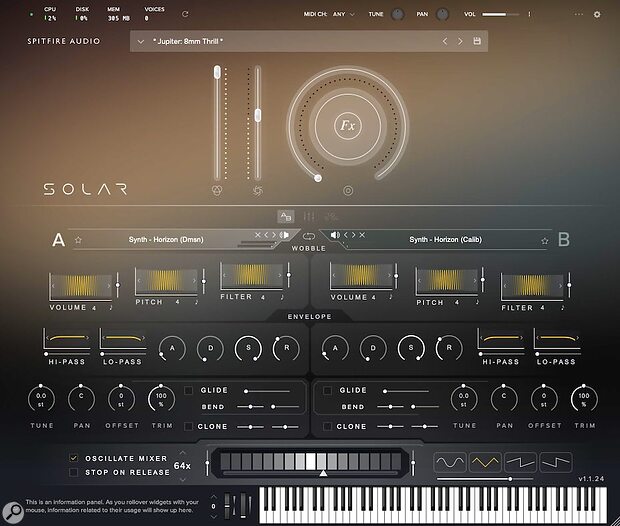
Task: Enable the sound A GLIDE checkbox
Action: (x=188, y=390)
